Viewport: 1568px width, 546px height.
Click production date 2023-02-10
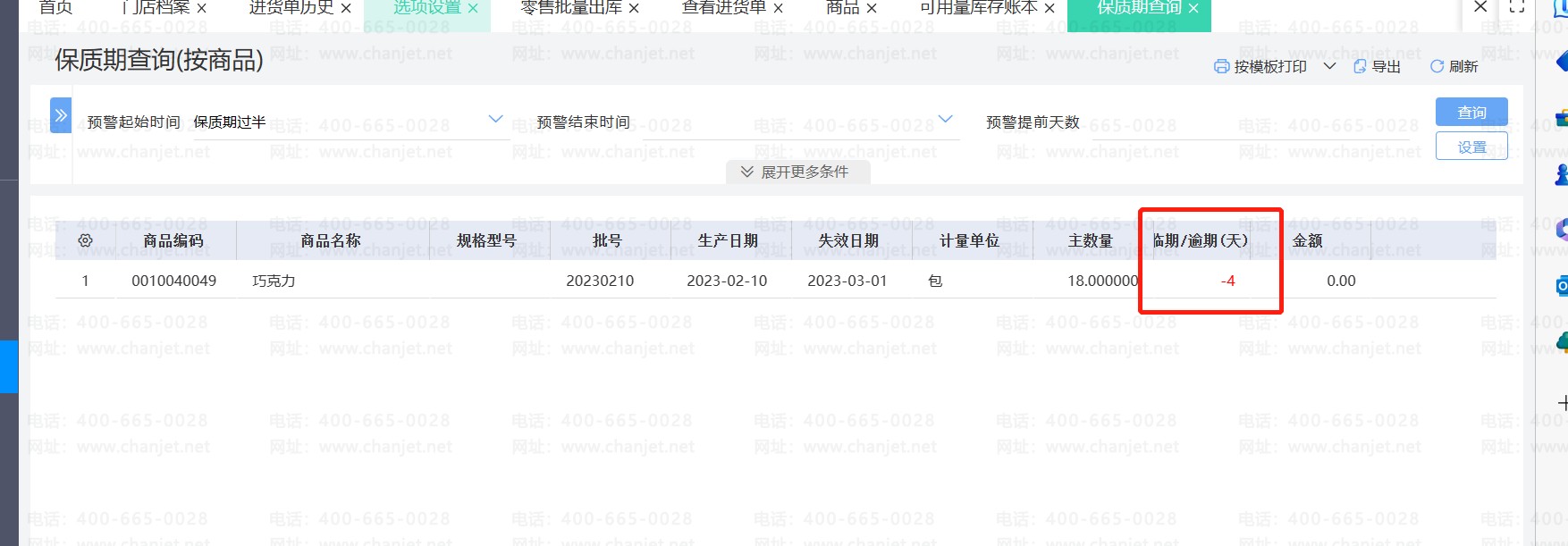coord(727,281)
